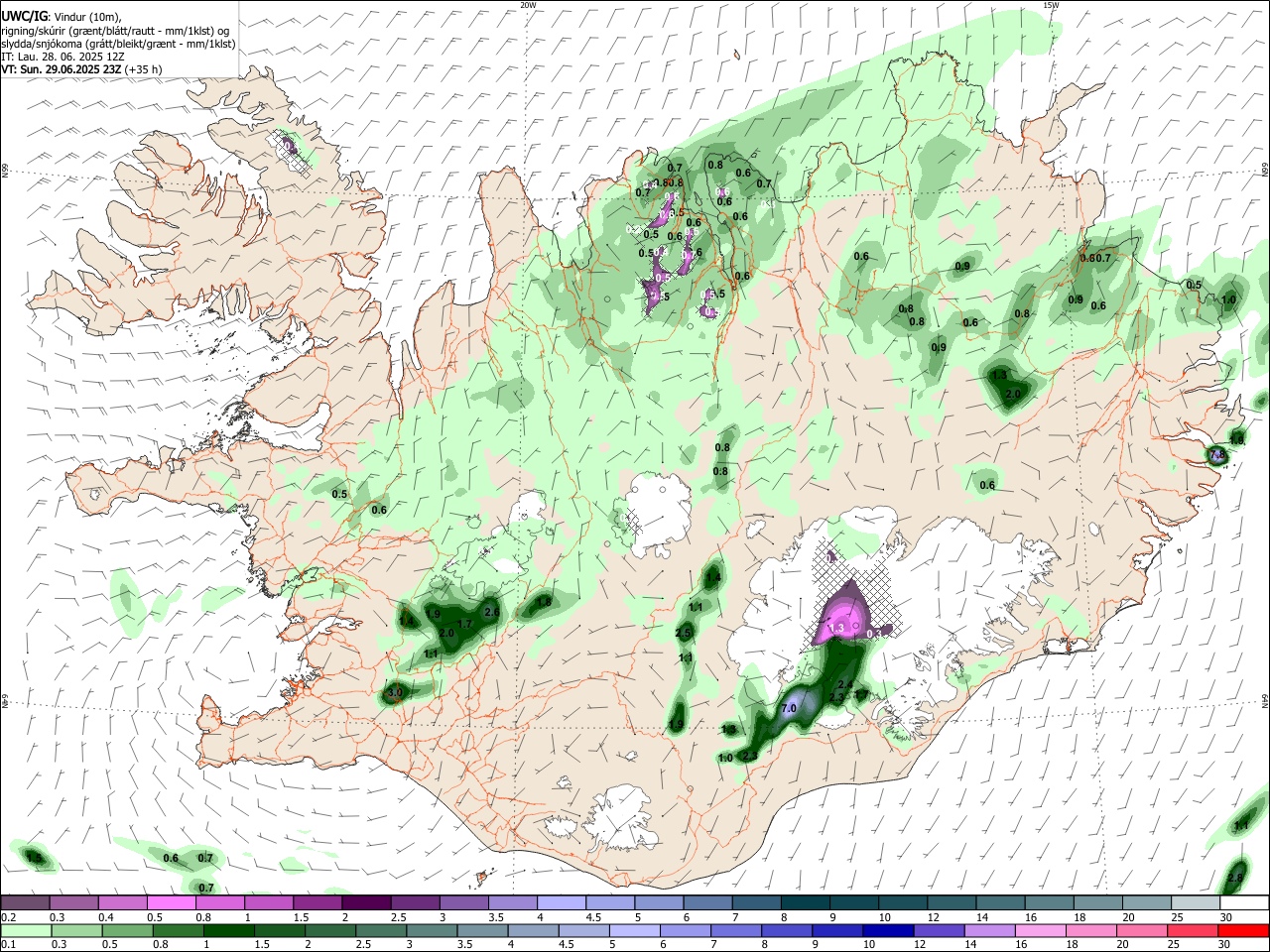Pick the dark teal 8–9 snow swatch
The height and width of the screenshot is (952, 1270).
[806, 903]
